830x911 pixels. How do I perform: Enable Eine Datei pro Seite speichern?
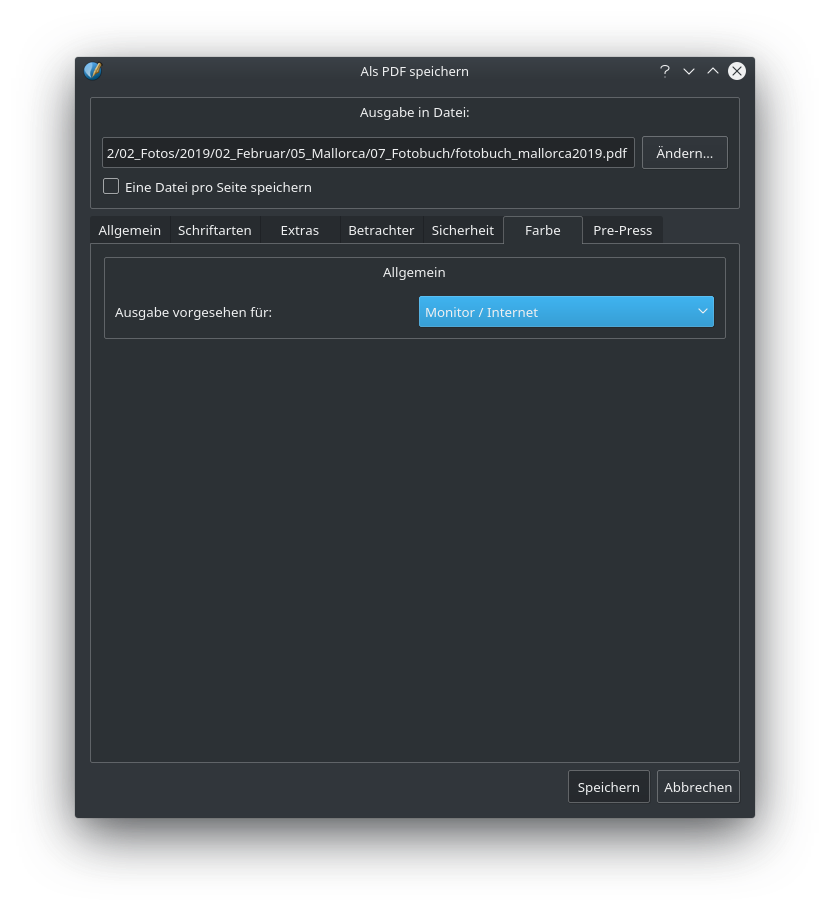pos(111,187)
